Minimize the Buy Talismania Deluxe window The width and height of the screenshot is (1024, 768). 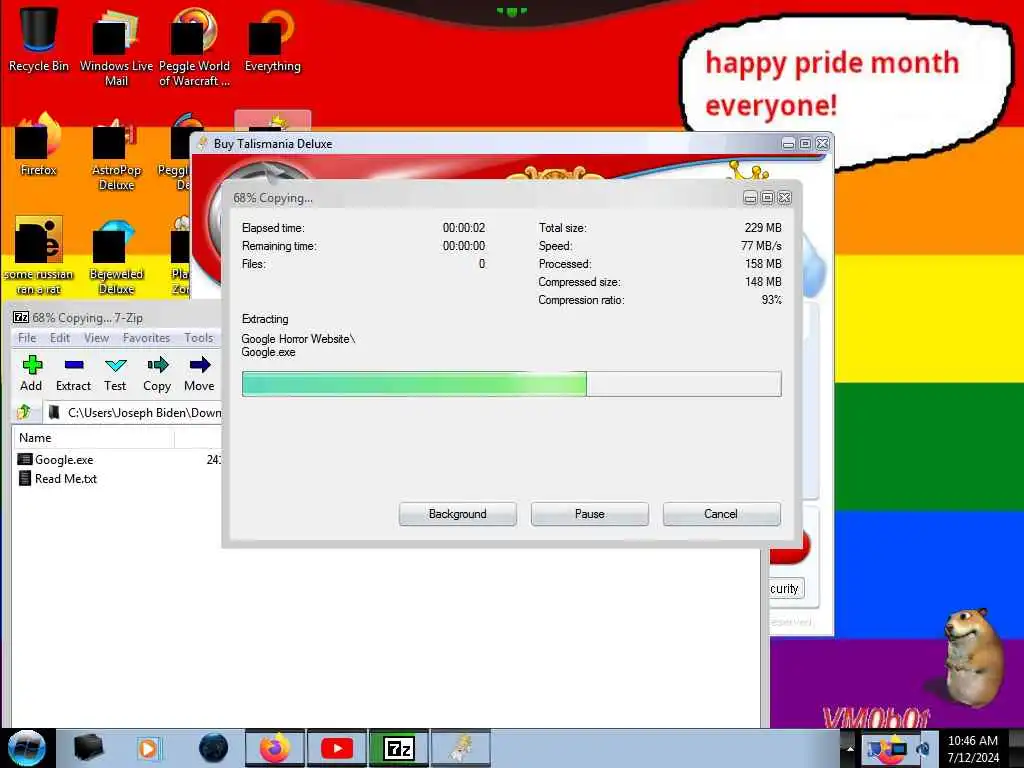[788, 144]
